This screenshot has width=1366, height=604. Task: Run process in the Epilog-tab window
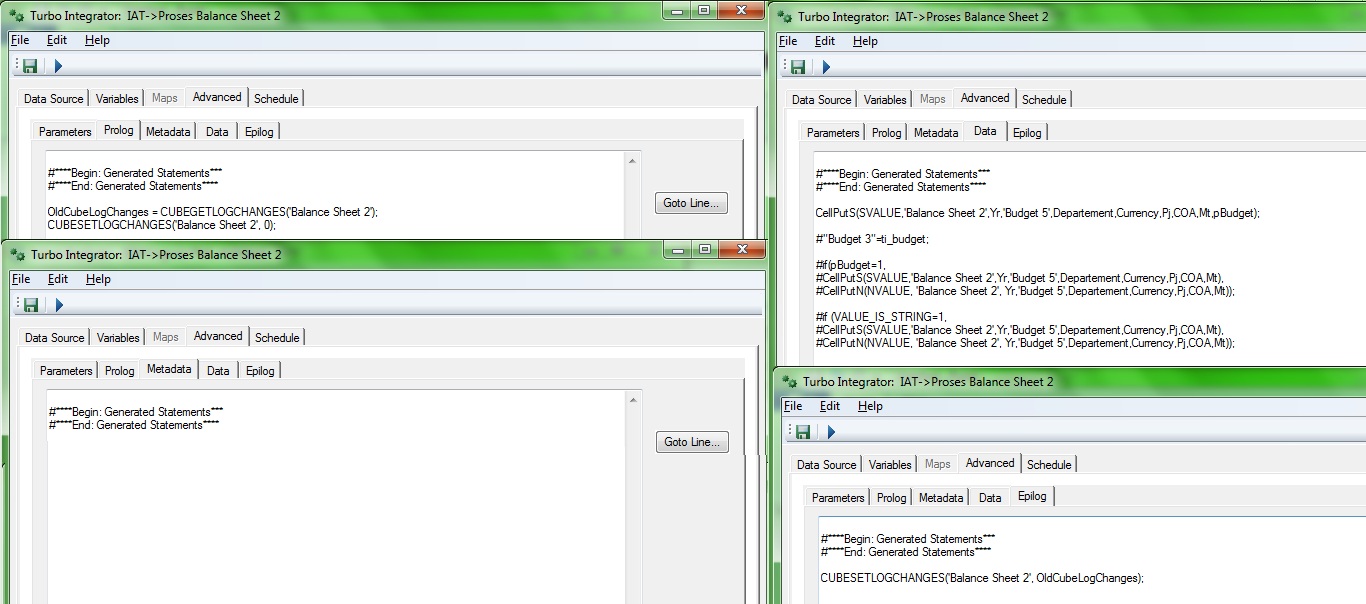[x=831, y=432]
